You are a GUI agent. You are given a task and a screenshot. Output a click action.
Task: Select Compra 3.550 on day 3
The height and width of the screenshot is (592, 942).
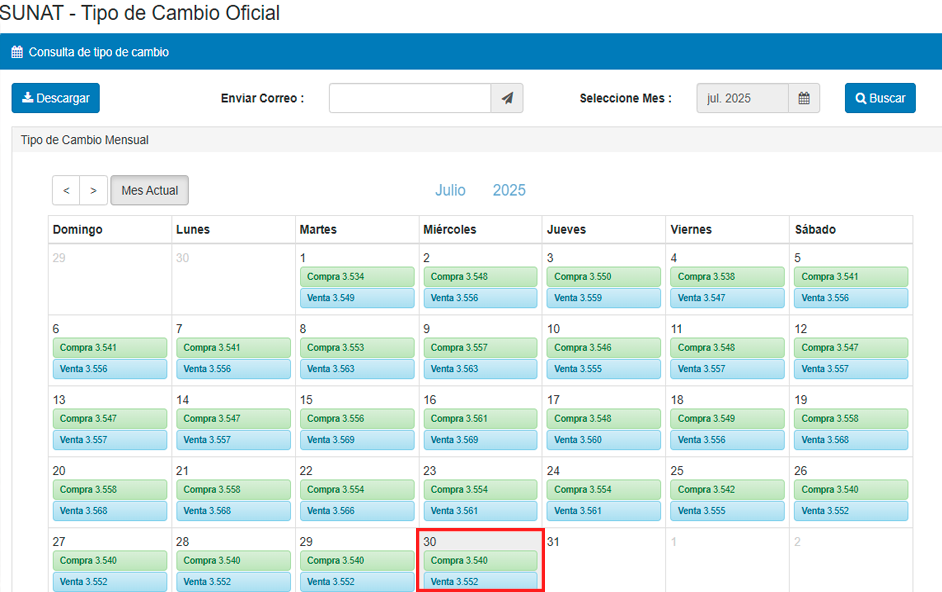pos(604,276)
